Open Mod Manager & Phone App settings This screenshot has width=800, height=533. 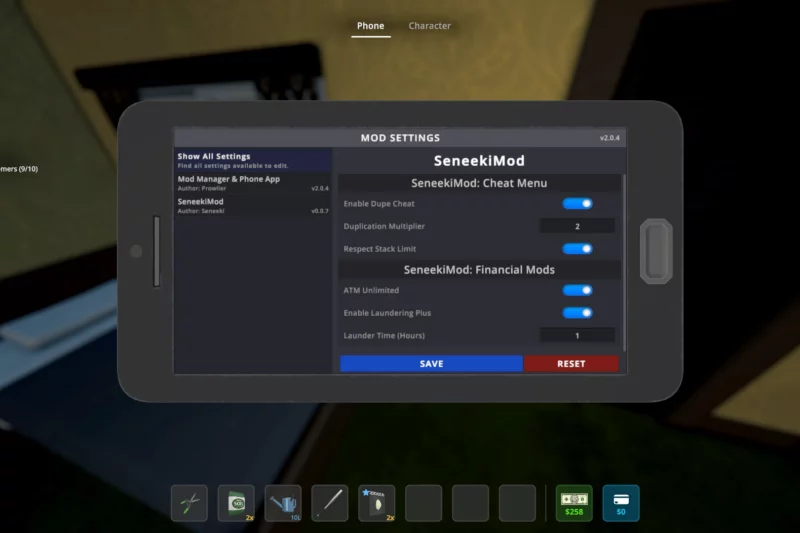pos(253,183)
